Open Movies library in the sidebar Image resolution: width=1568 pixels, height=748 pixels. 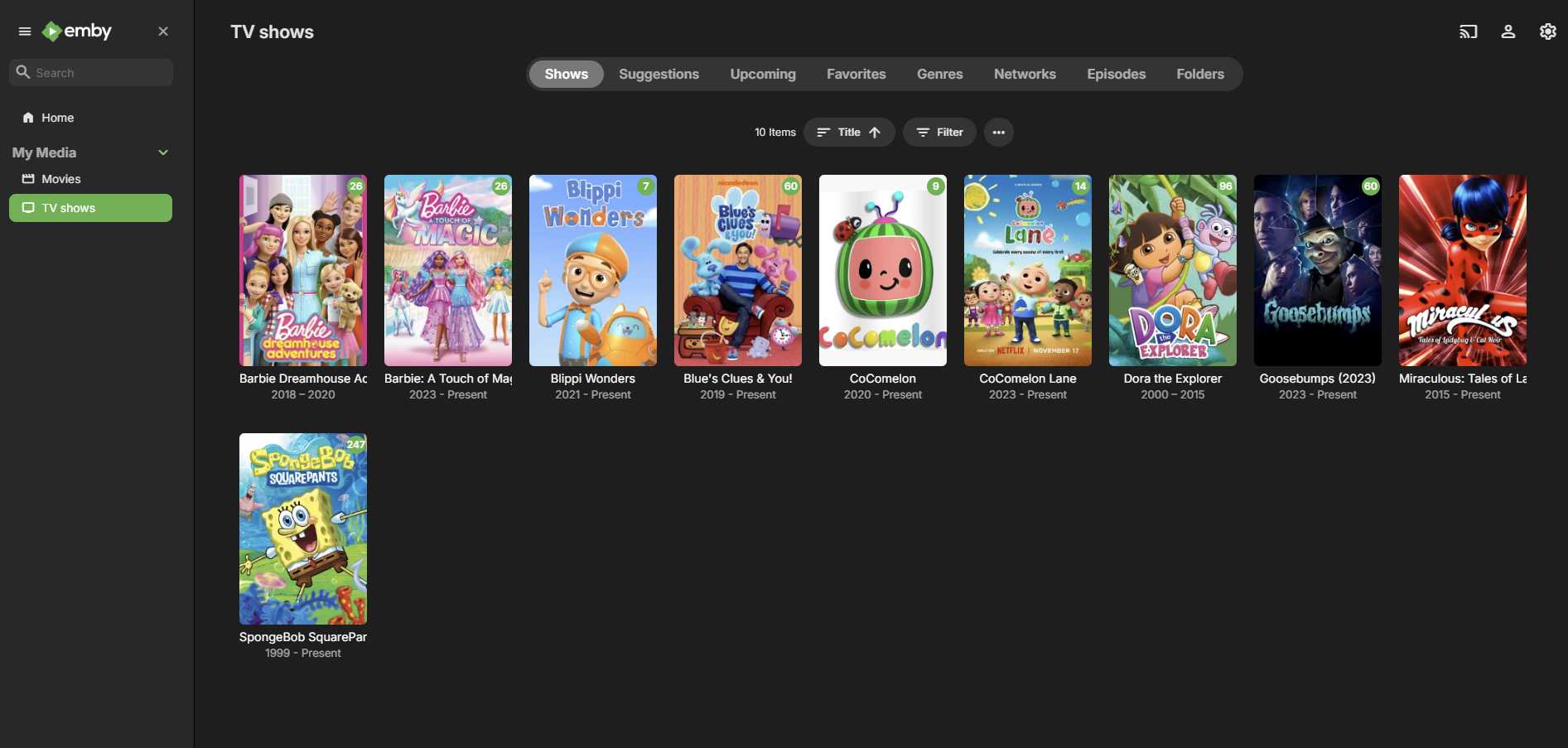91,179
